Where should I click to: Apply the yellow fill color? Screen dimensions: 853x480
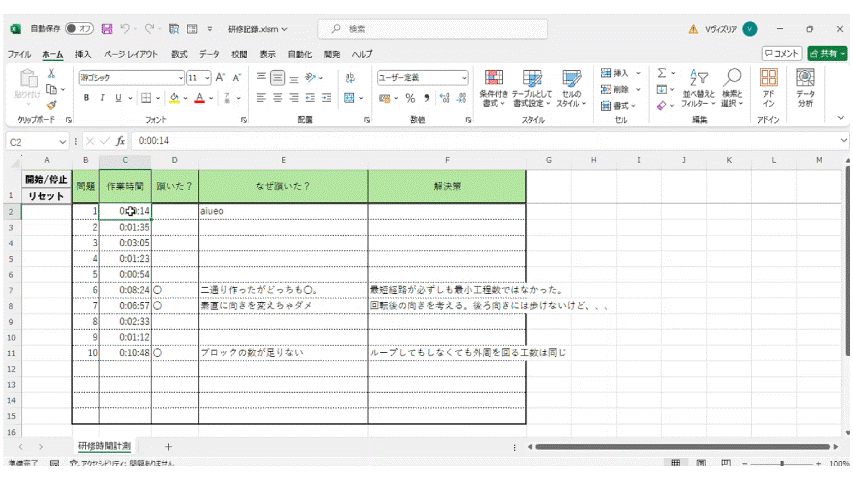174,98
